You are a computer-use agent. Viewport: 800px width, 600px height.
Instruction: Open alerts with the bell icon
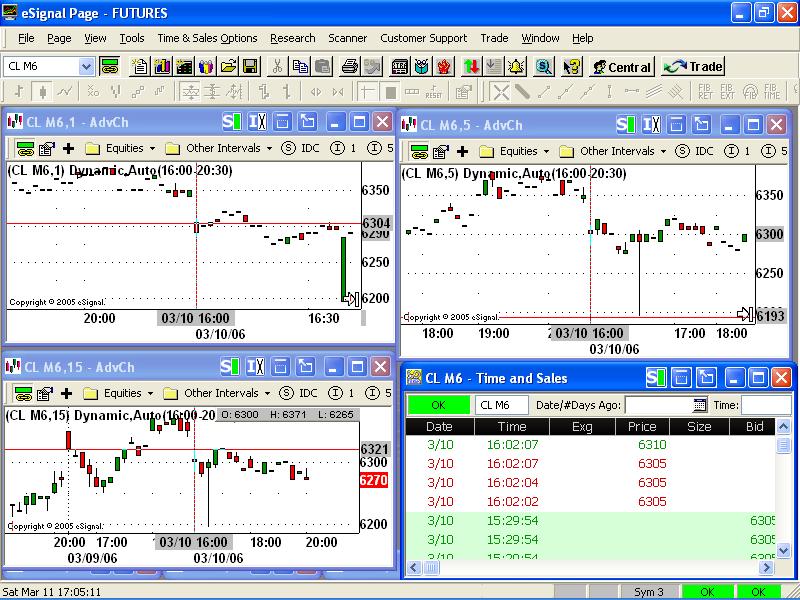coord(516,66)
